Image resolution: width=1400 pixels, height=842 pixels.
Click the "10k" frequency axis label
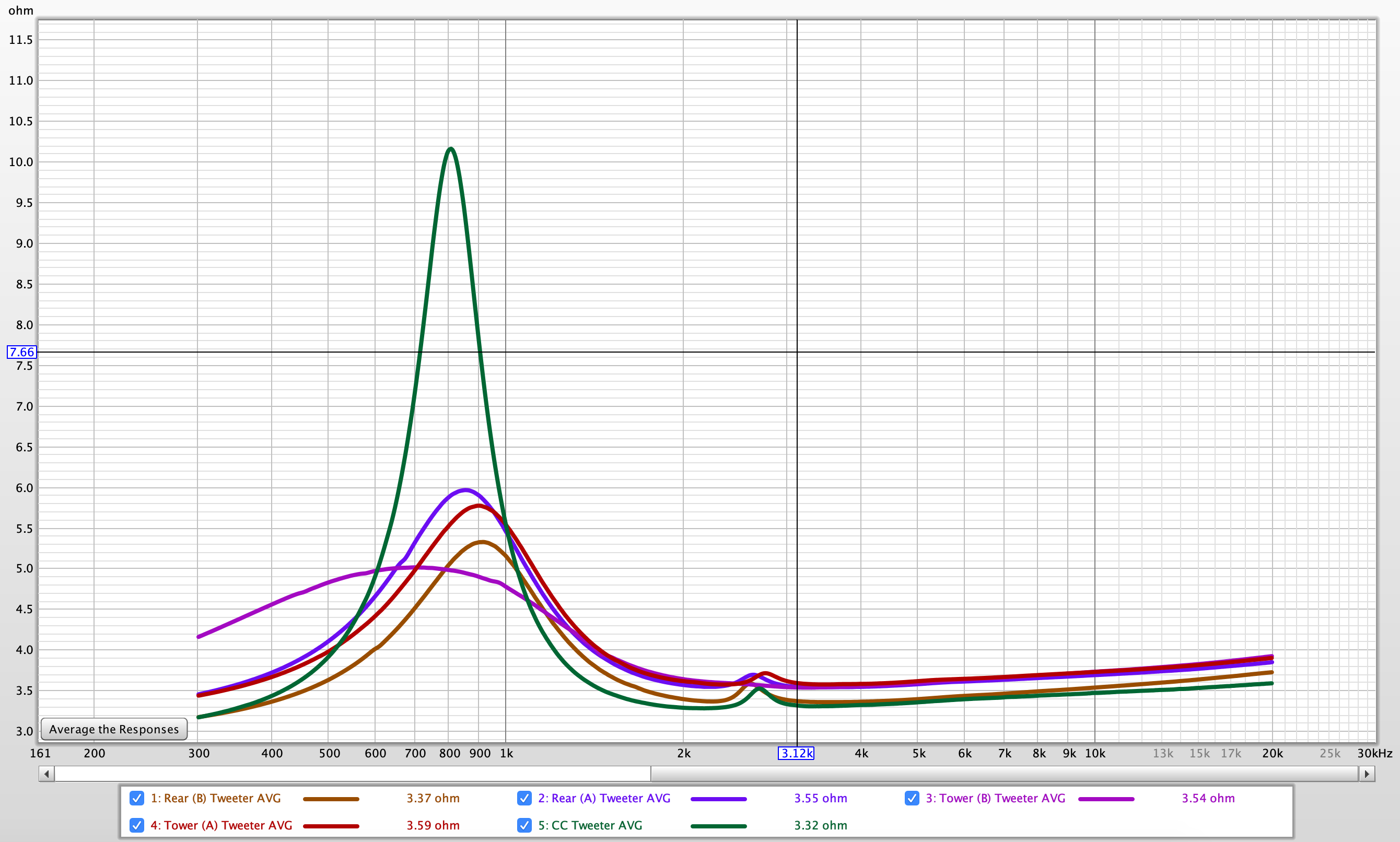click(x=1095, y=754)
